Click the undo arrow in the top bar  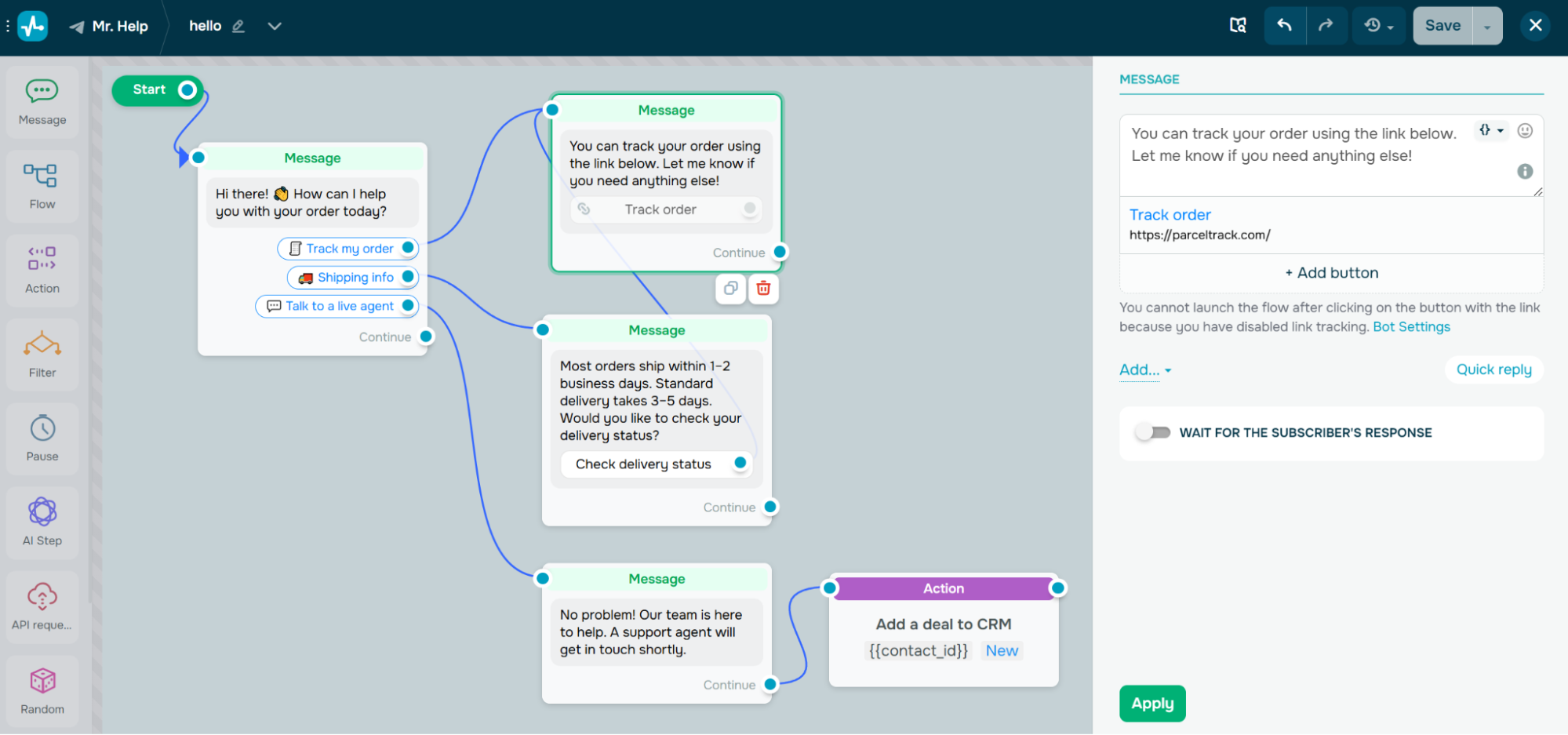point(1284,25)
